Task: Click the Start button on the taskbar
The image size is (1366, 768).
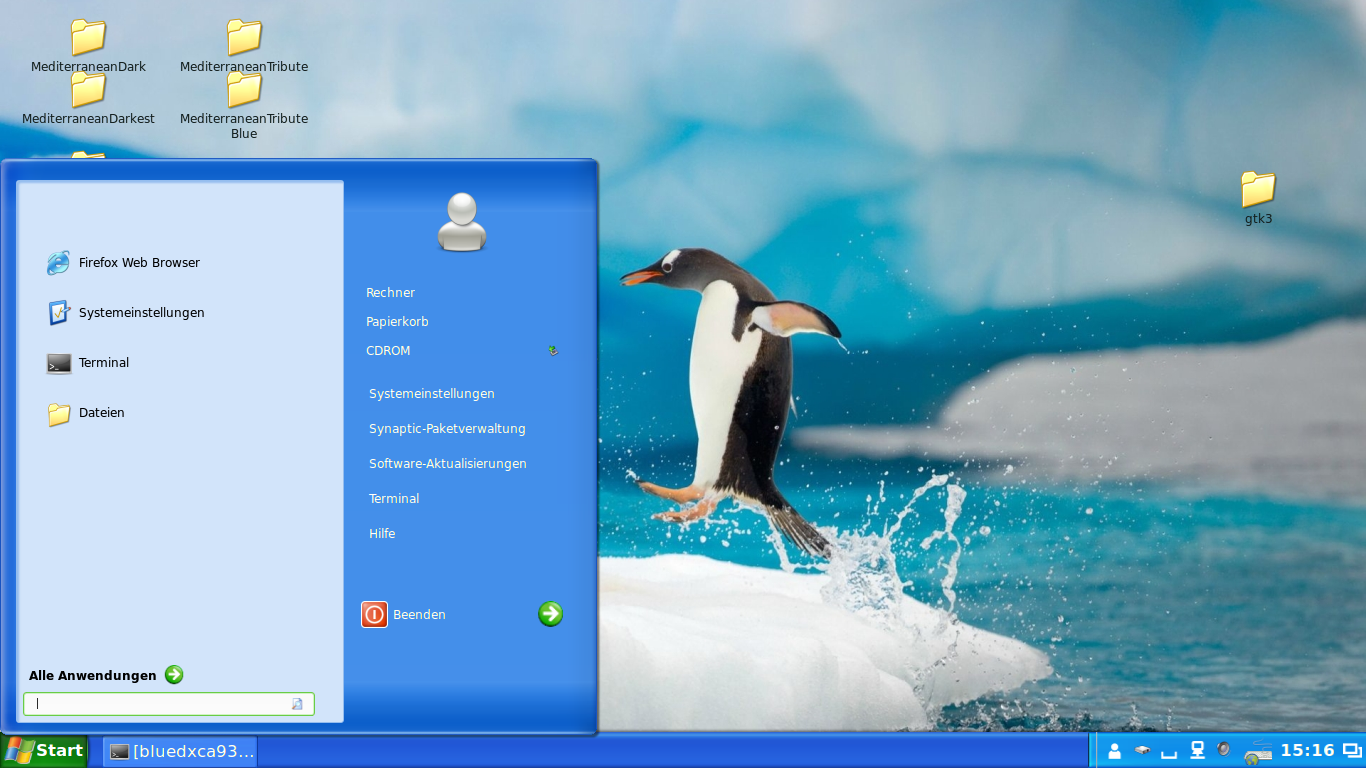Action: (x=44, y=751)
